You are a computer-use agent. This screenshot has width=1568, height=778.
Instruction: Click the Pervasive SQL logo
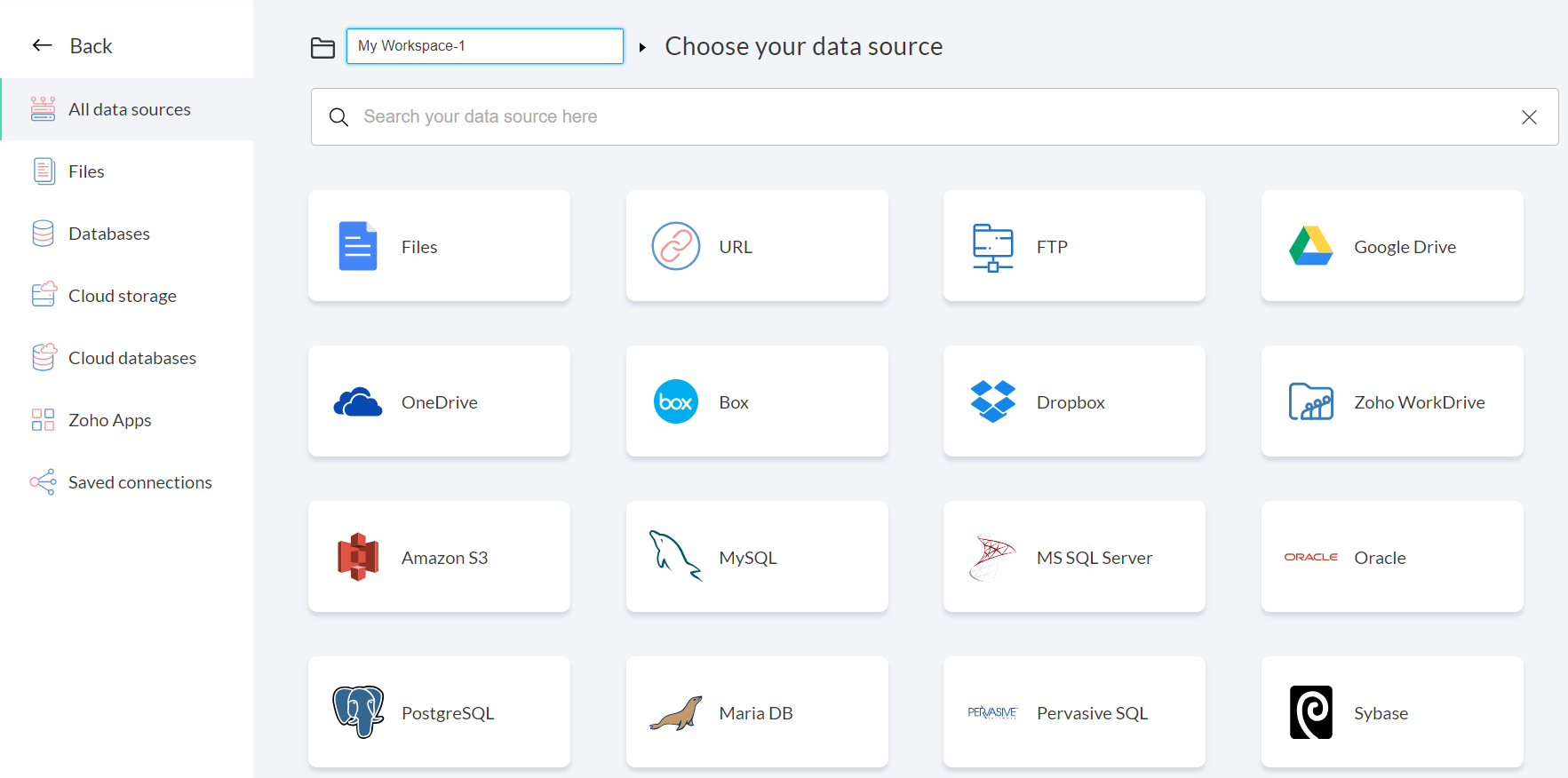992,712
